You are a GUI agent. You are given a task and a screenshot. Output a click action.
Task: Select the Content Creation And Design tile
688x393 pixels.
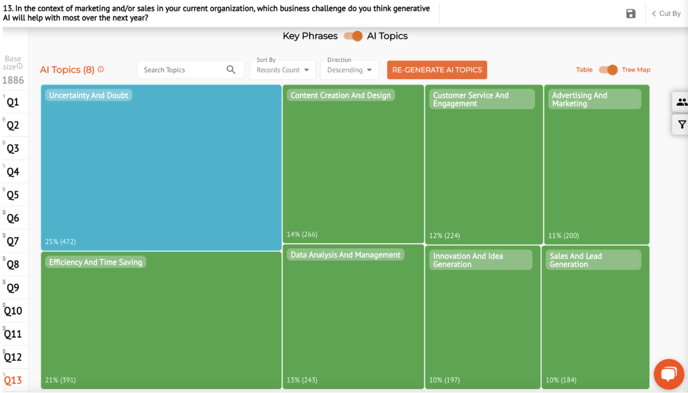tap(353, 164)
